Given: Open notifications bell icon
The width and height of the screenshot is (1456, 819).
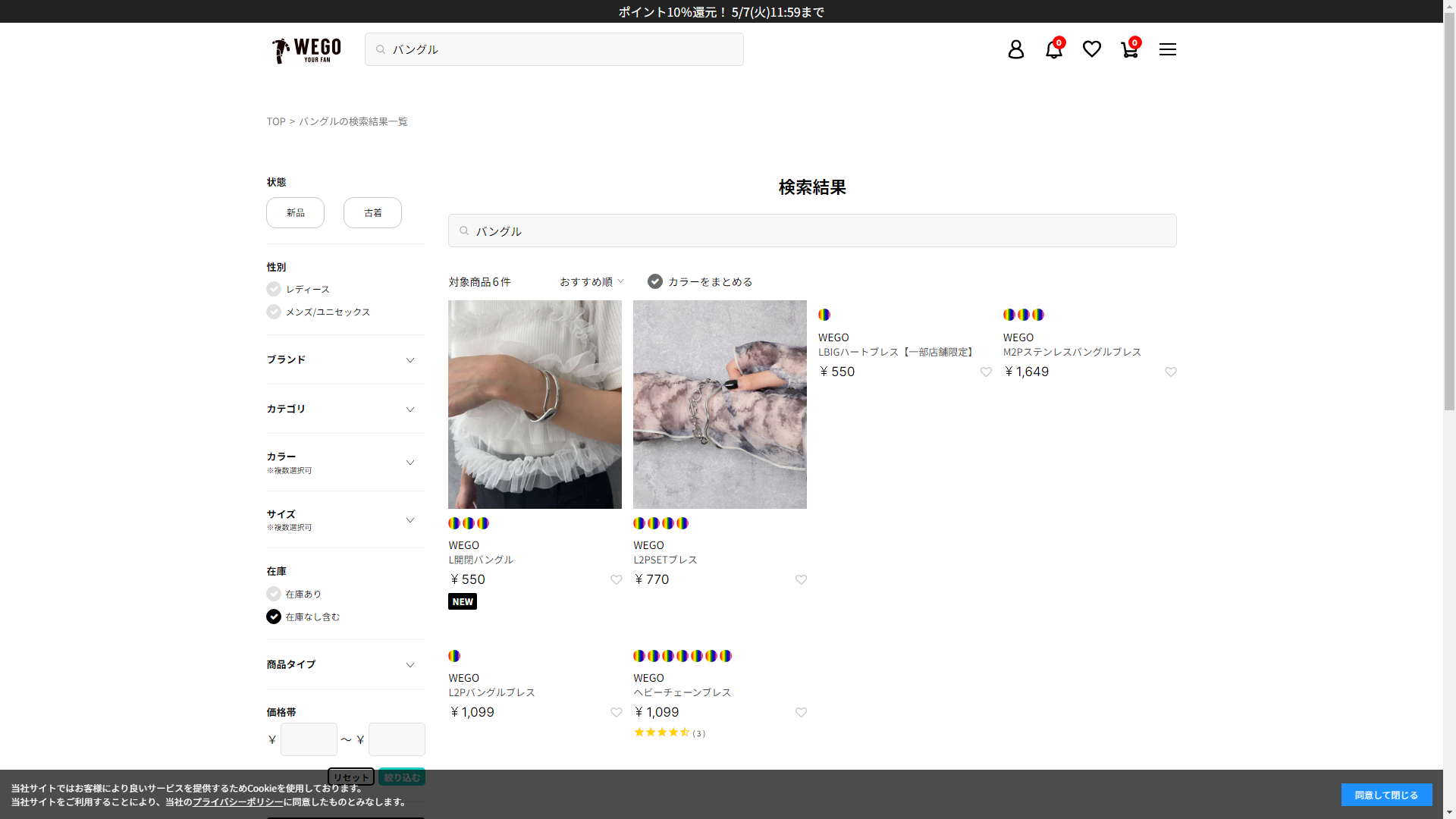Looking at the screenshot, I should 1053,49.
